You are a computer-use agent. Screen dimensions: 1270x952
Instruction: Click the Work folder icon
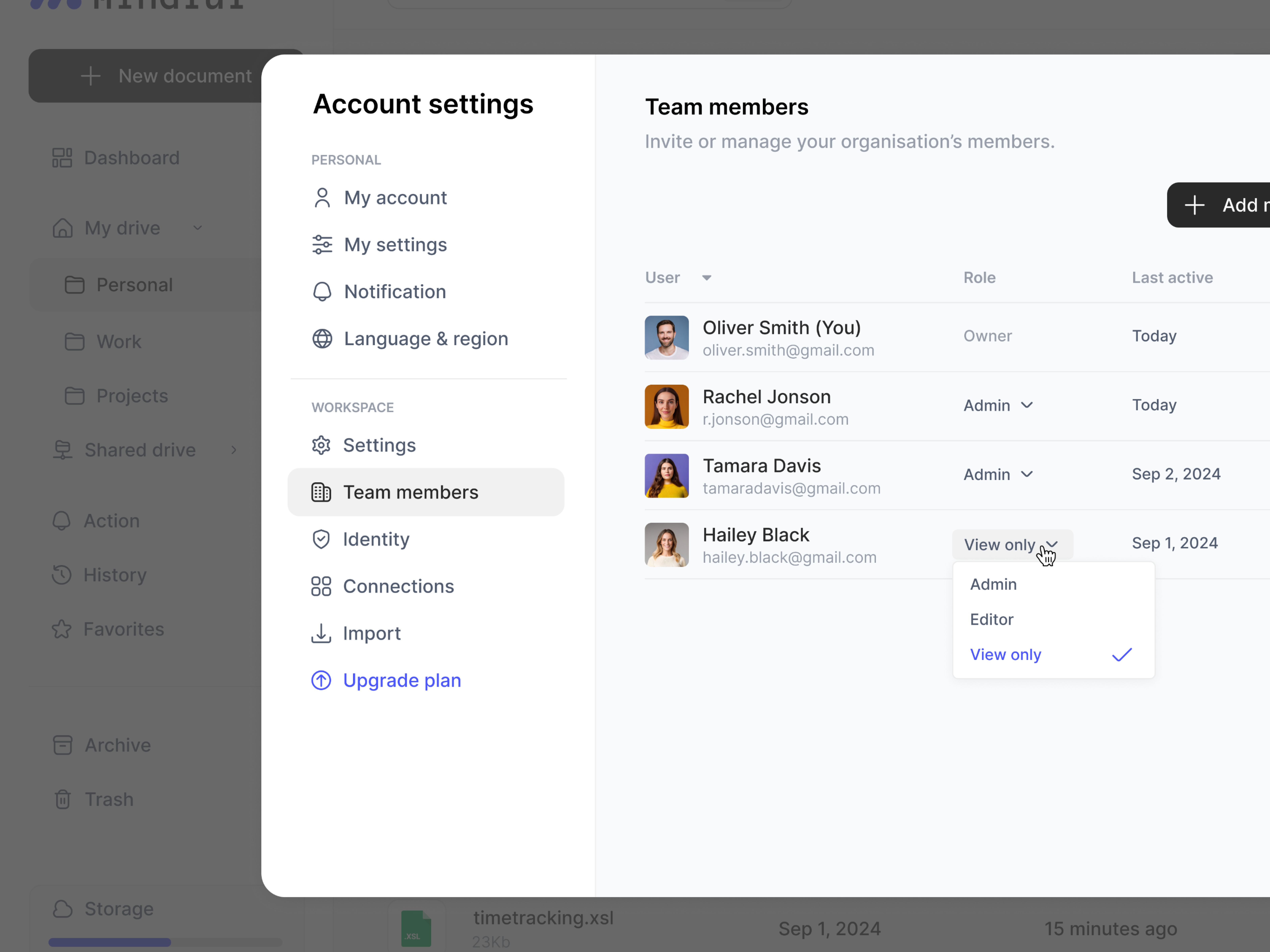75,342
